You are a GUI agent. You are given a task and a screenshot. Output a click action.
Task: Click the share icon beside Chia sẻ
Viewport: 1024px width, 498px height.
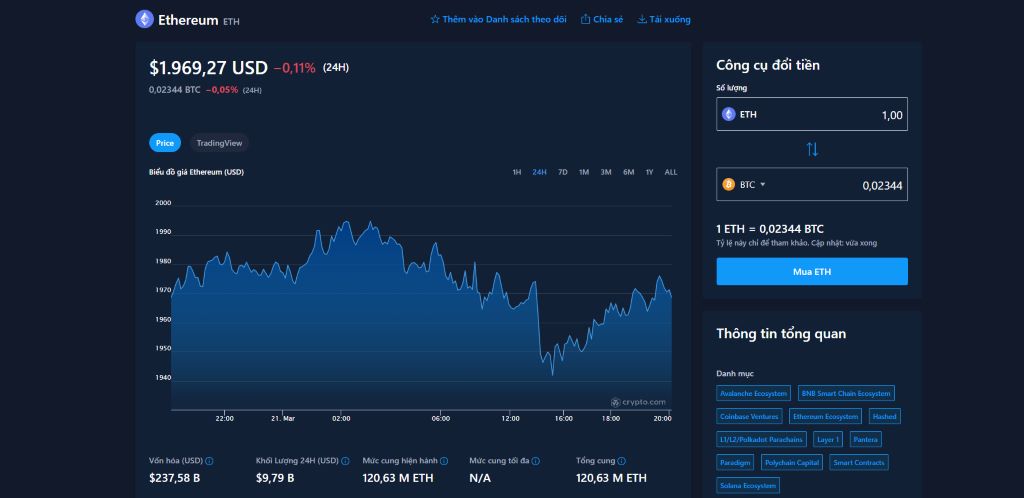(585, 20)
